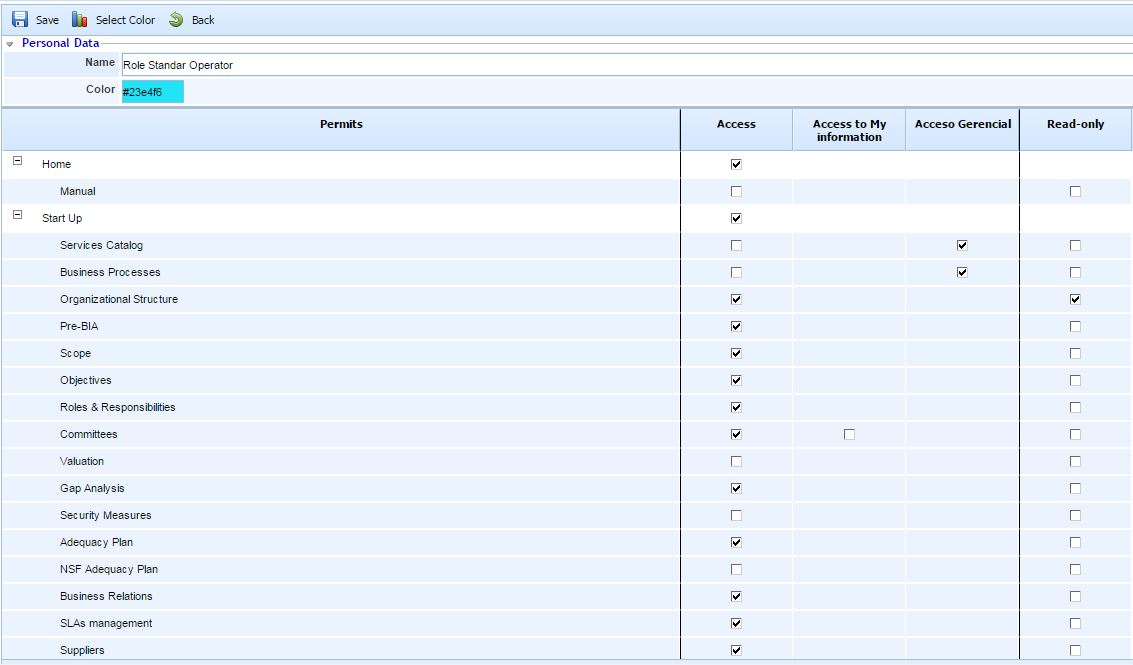1133x665 pixels.
Task: Collapse the Start Up tree node
Action: pyautogui.click(x=17, y=215)
